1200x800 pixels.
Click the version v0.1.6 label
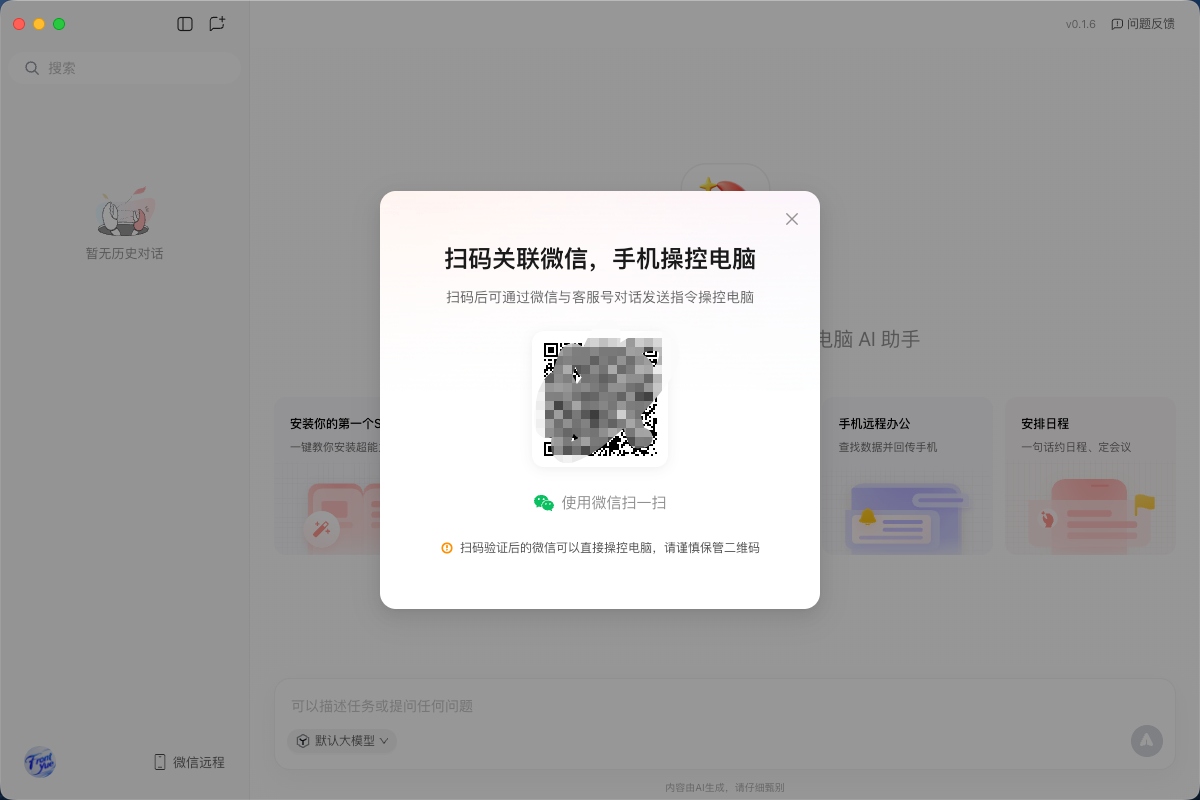1081,24
